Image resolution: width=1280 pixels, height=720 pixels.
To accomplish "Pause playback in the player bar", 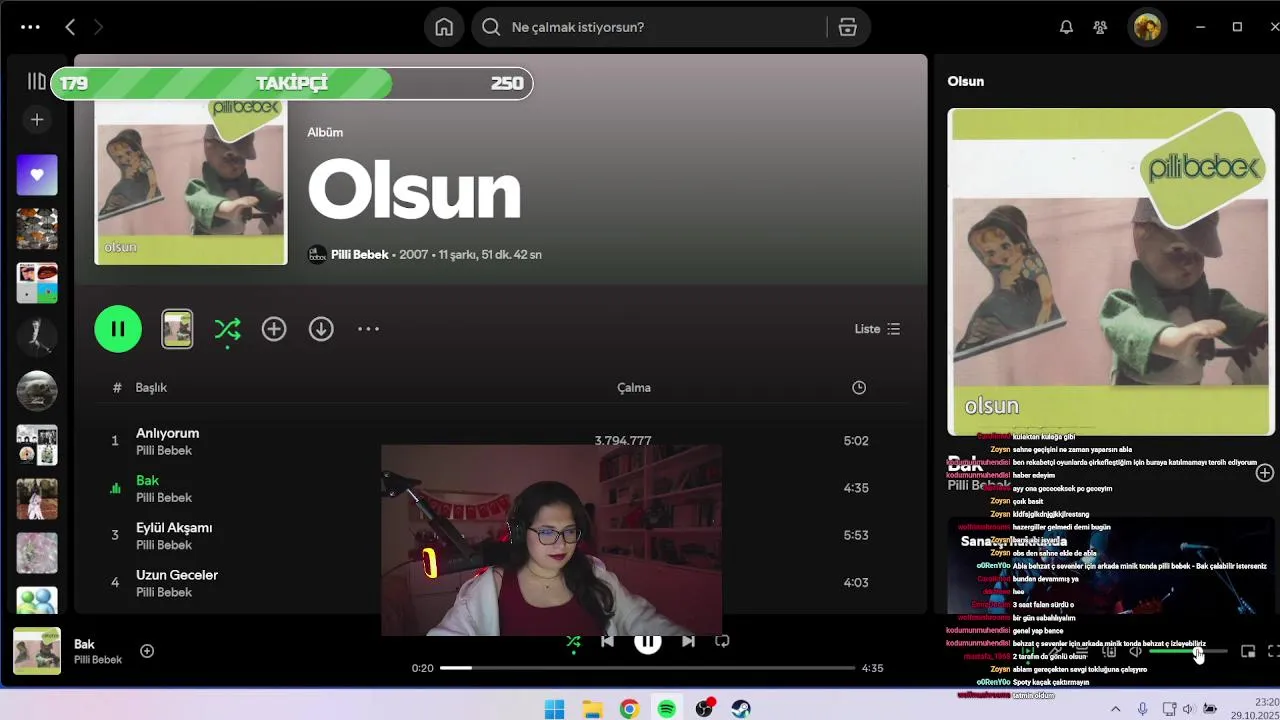I will [647, 642].
